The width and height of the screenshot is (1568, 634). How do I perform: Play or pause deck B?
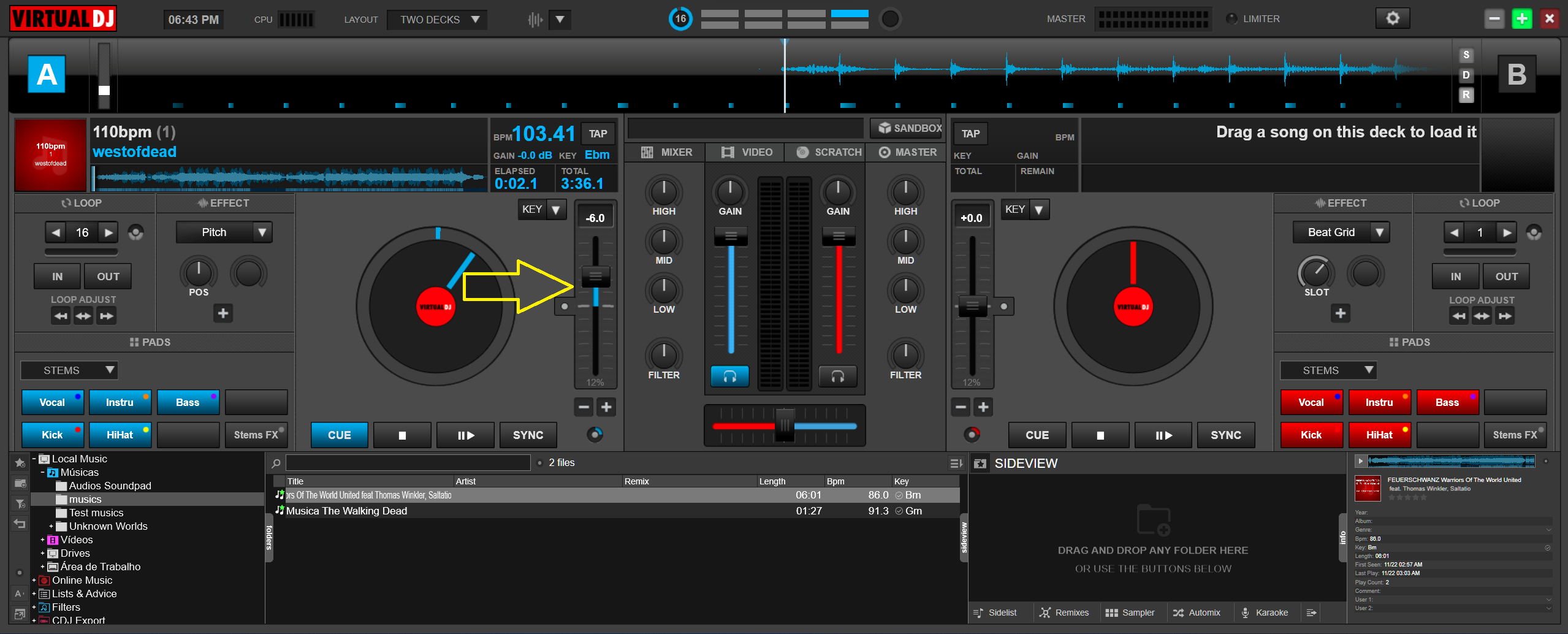coord(1163,435)
